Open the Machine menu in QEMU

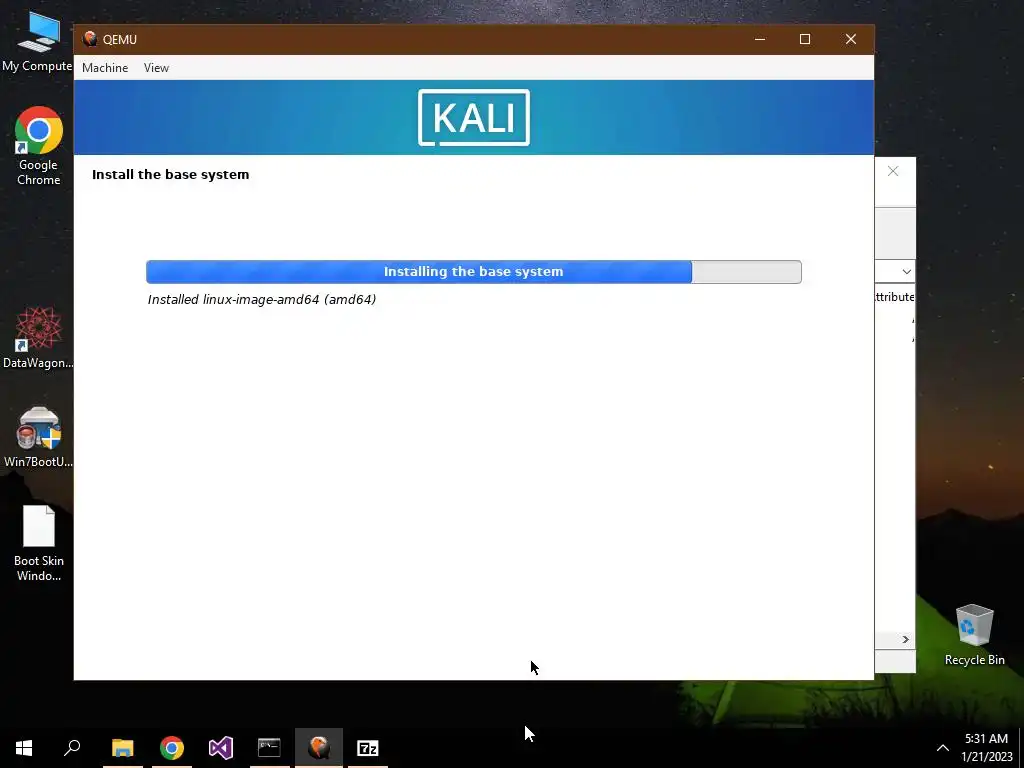click(x=104, y=68)
